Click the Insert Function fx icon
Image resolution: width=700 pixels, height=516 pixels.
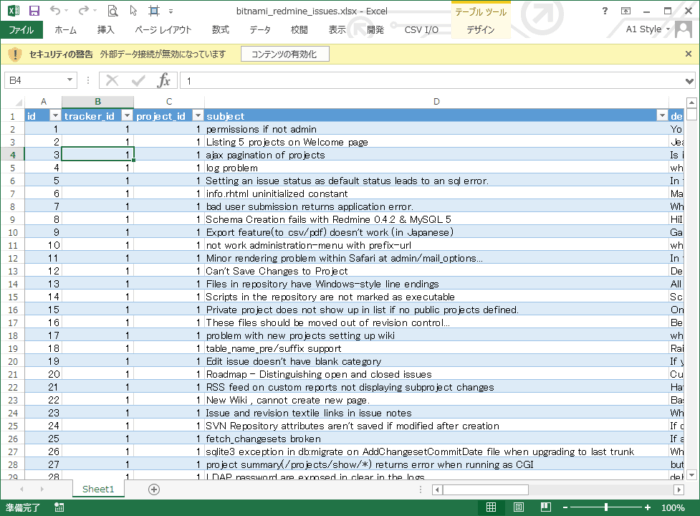pyautogui.click(x=164, y=80)
